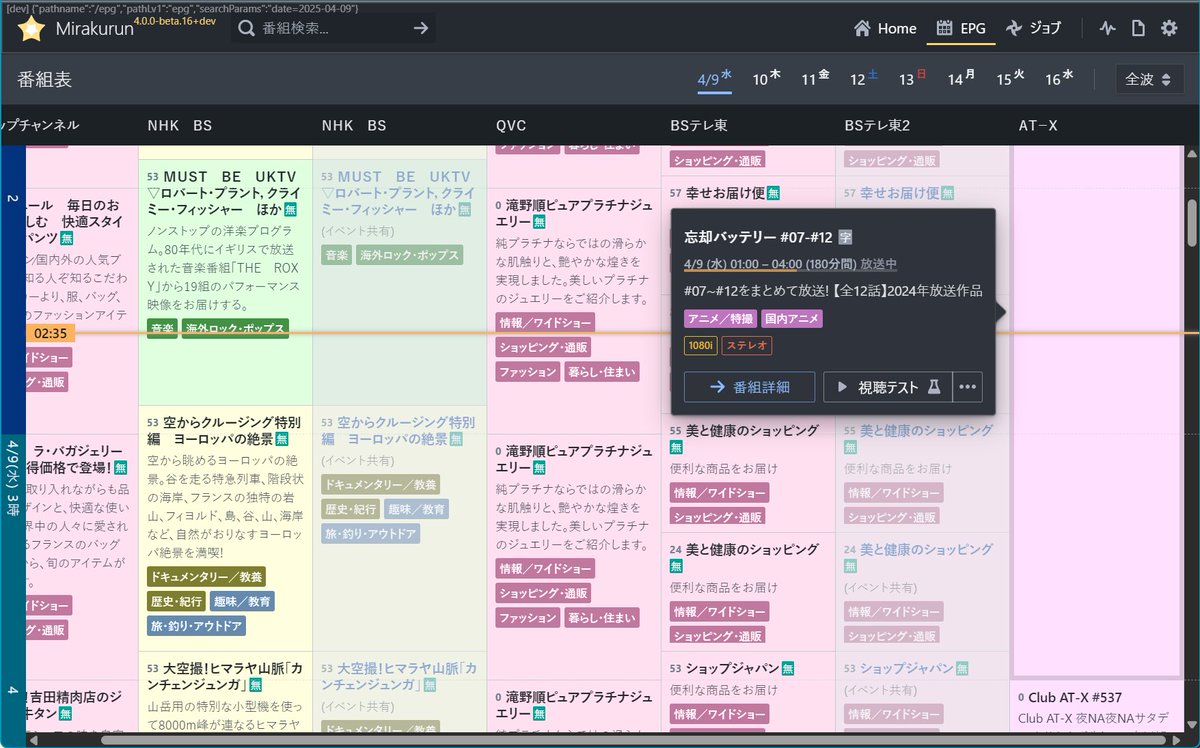Click 無 badge beside BSテレ東 幸せお届け便

click(x=774, y=192)
